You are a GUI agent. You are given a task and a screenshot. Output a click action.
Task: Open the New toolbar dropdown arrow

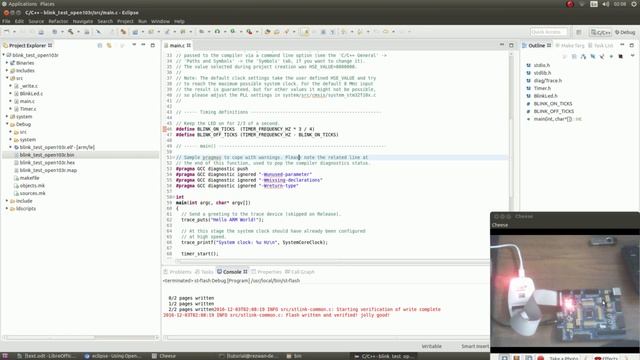pyautogui.click(x=14, y=31)
